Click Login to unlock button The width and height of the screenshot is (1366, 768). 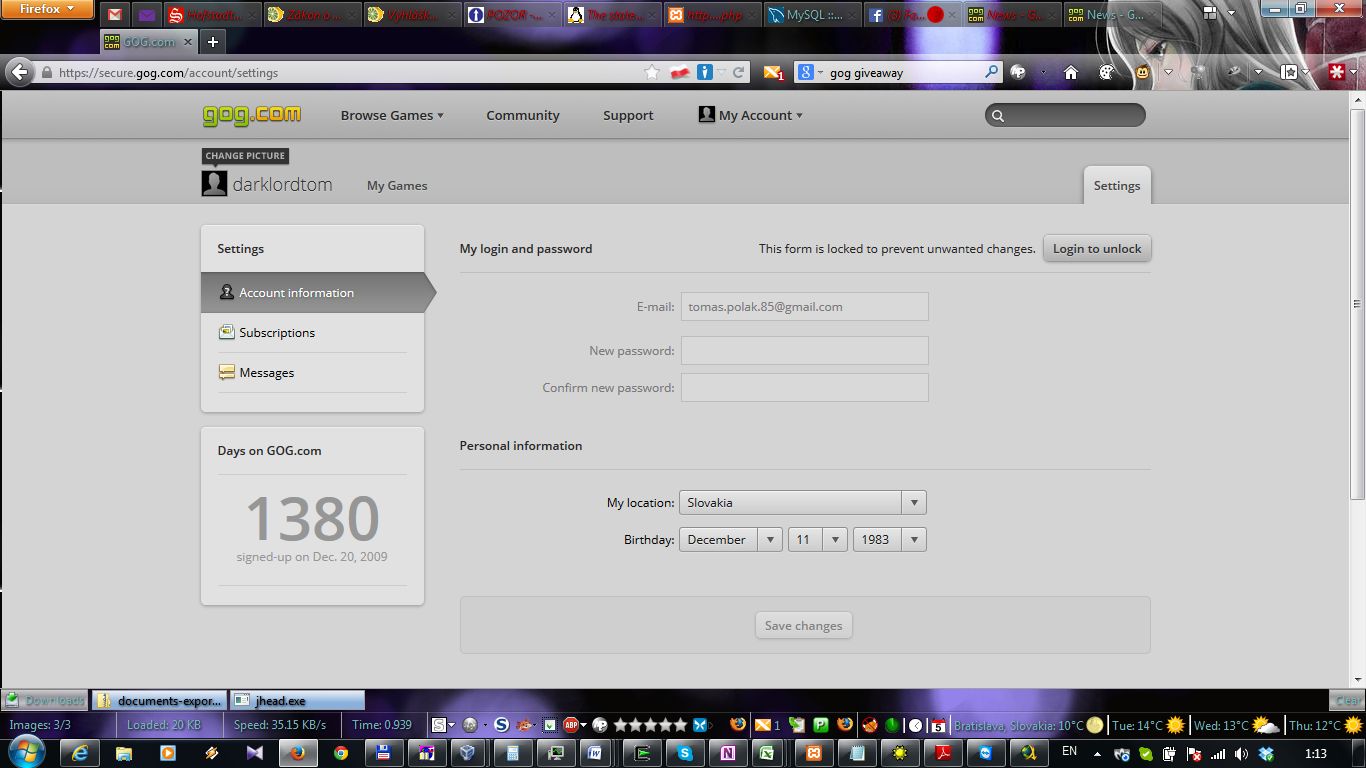pos(1097,248)
